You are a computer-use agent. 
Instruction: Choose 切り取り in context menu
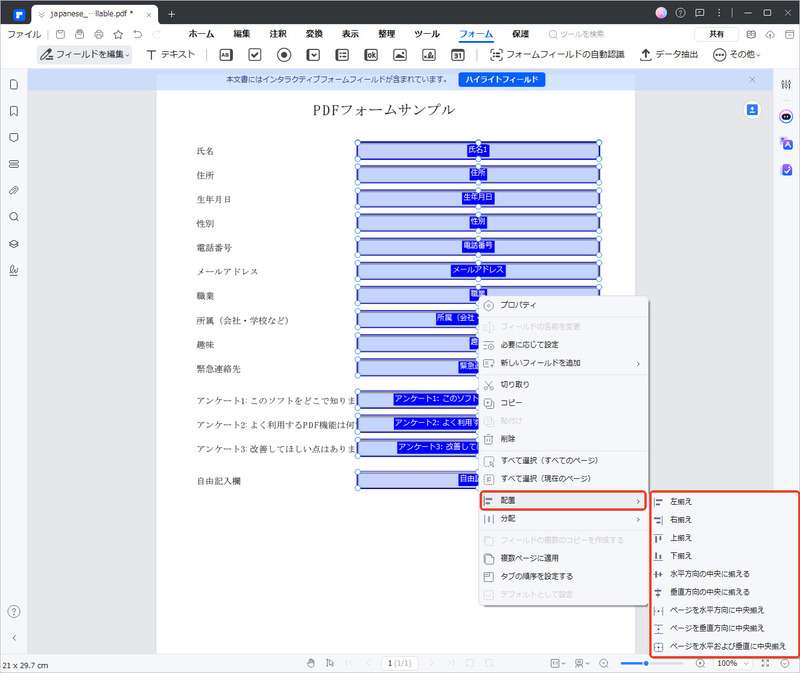coord(563,385)
